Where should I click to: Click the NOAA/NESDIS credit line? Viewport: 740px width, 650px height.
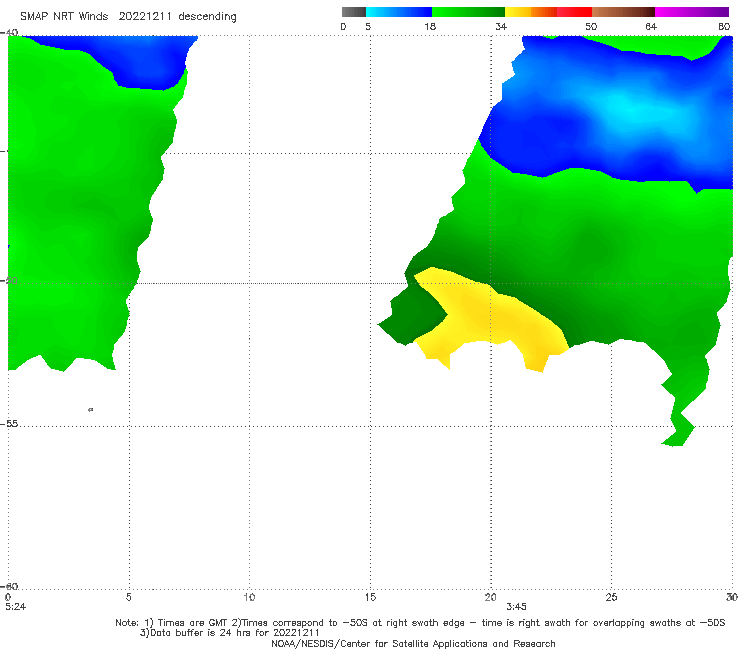pyautogui.click(x=413, y=643)
